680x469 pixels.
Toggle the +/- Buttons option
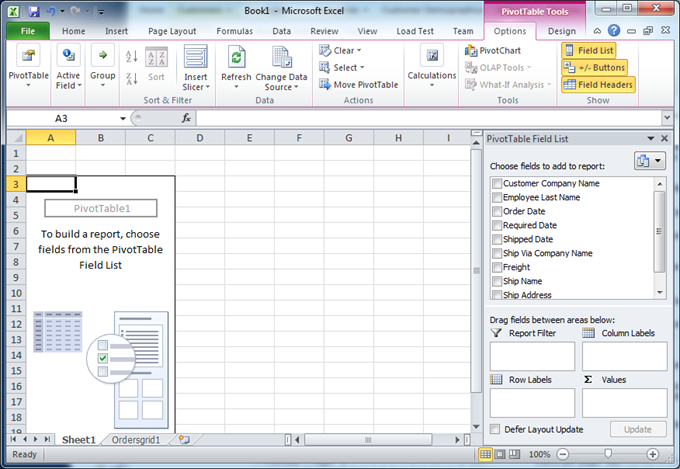click(595, 68)
